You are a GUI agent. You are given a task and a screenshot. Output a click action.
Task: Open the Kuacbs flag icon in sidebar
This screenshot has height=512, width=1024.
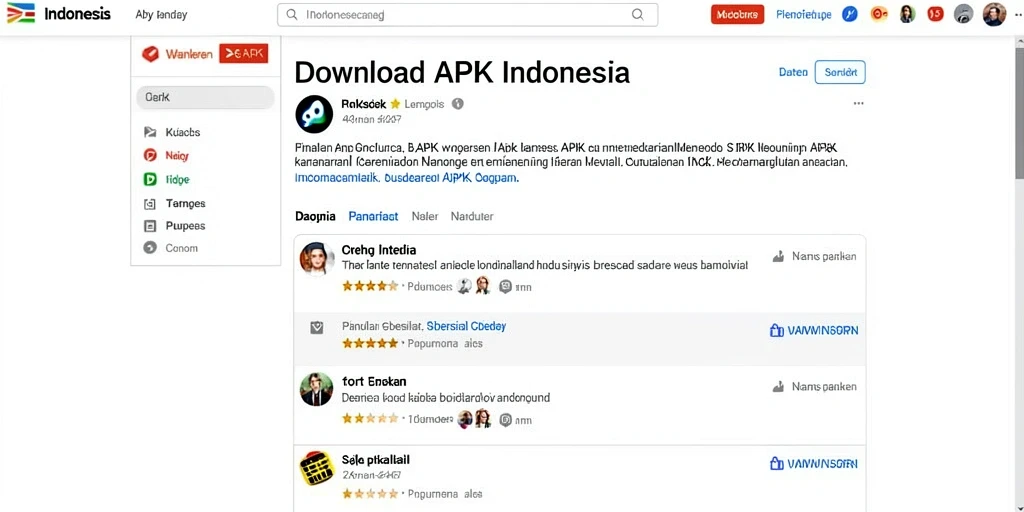click(150, 132)
